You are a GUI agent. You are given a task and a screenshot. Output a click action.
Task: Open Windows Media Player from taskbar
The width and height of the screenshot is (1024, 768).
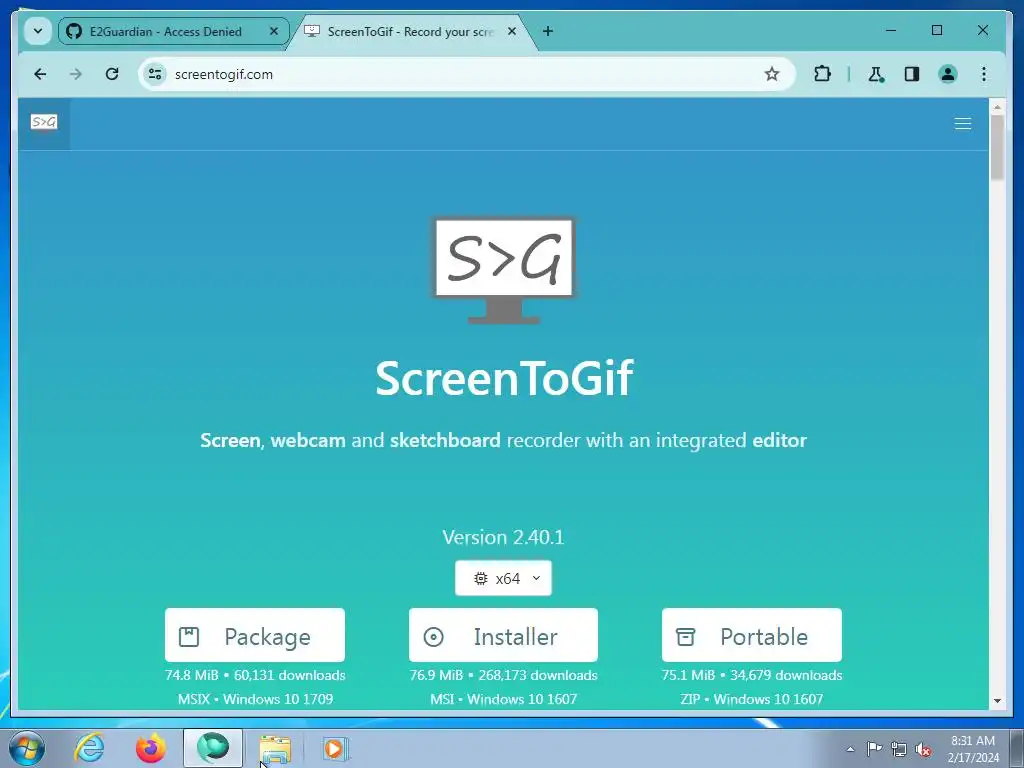click(x=336, y=748)
